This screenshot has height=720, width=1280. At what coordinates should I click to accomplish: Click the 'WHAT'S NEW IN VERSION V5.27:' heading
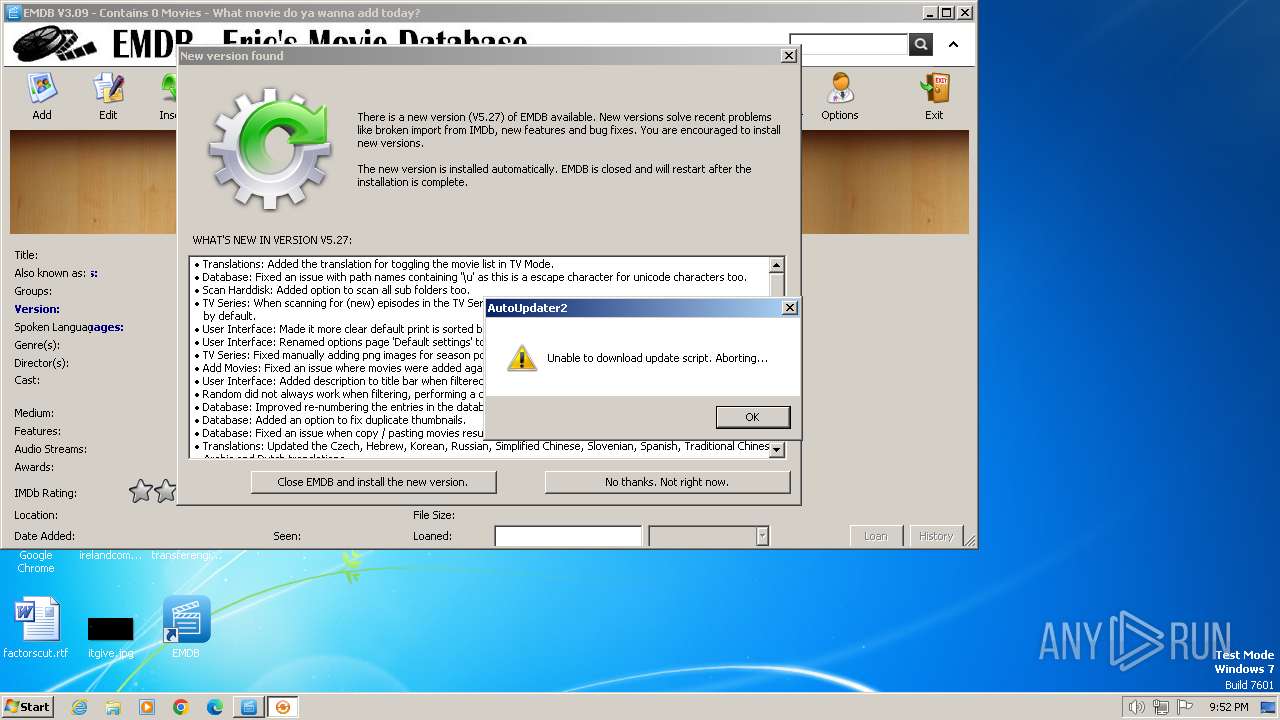click(x=272, y=240)
